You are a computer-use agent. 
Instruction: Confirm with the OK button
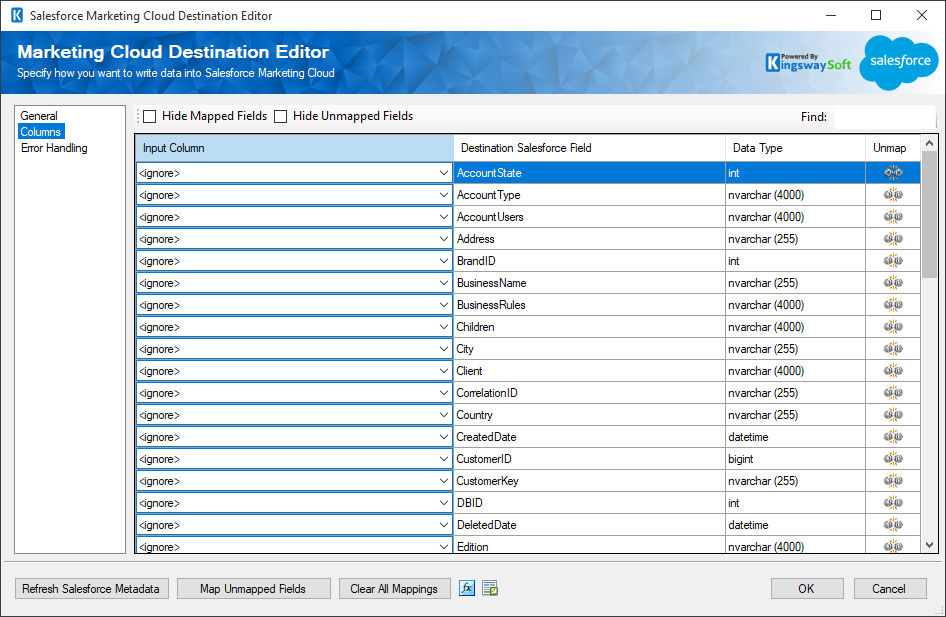(807, 589)
